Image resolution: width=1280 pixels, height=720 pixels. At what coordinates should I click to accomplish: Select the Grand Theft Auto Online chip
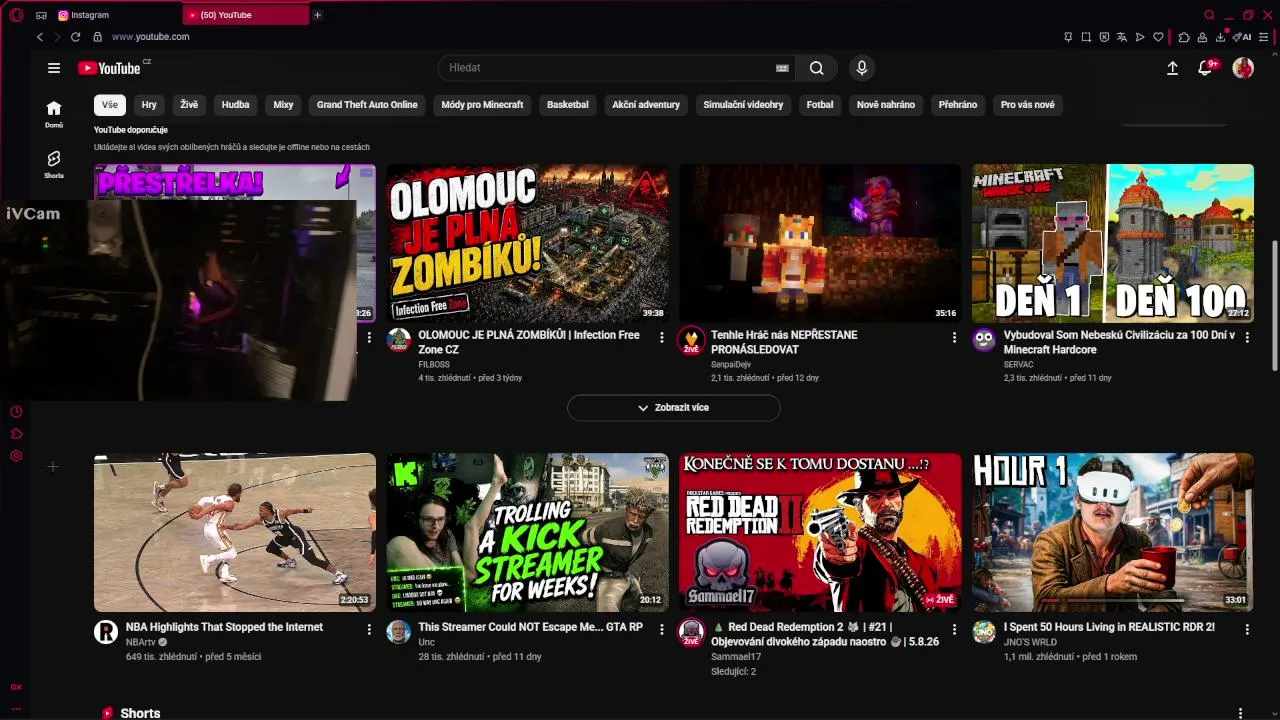point(367,105)
